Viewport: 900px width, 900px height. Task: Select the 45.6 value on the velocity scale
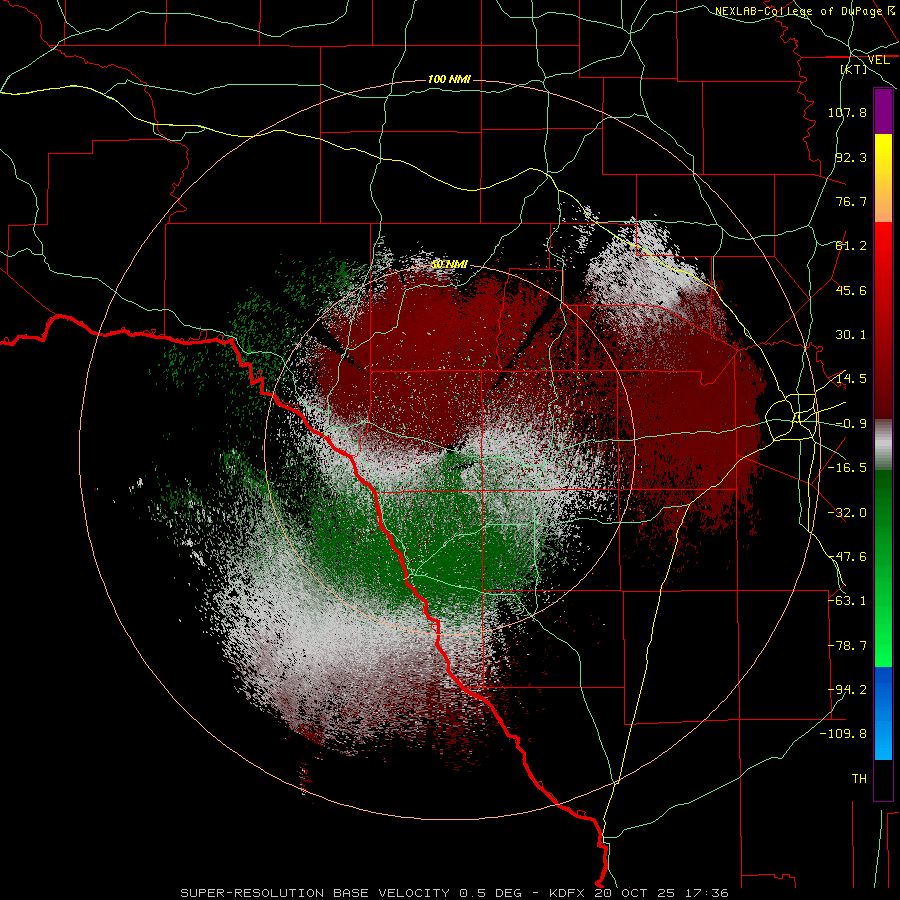(851, 290)
